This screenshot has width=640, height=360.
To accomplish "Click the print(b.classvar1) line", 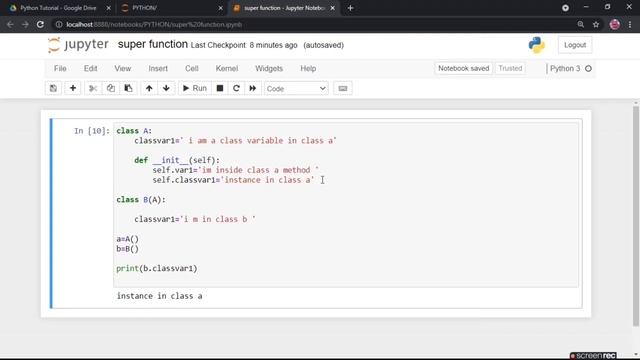I will coord(157,268).
